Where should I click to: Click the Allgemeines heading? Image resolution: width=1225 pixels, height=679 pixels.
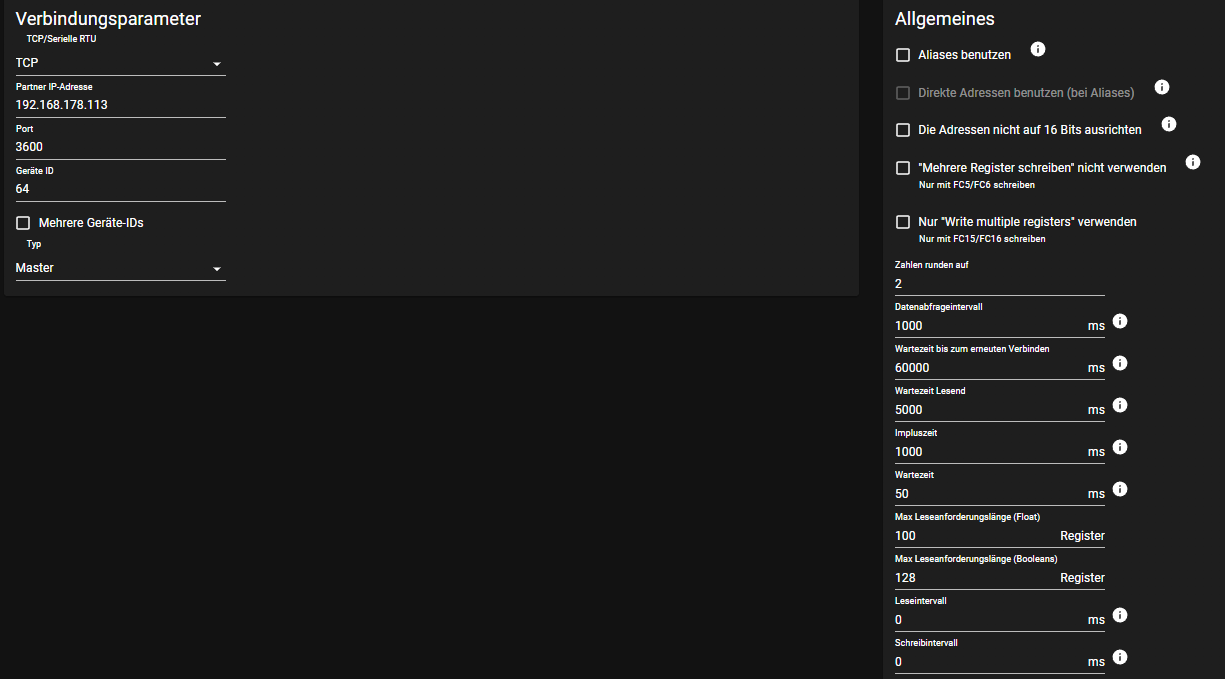[x=945, y=18]
